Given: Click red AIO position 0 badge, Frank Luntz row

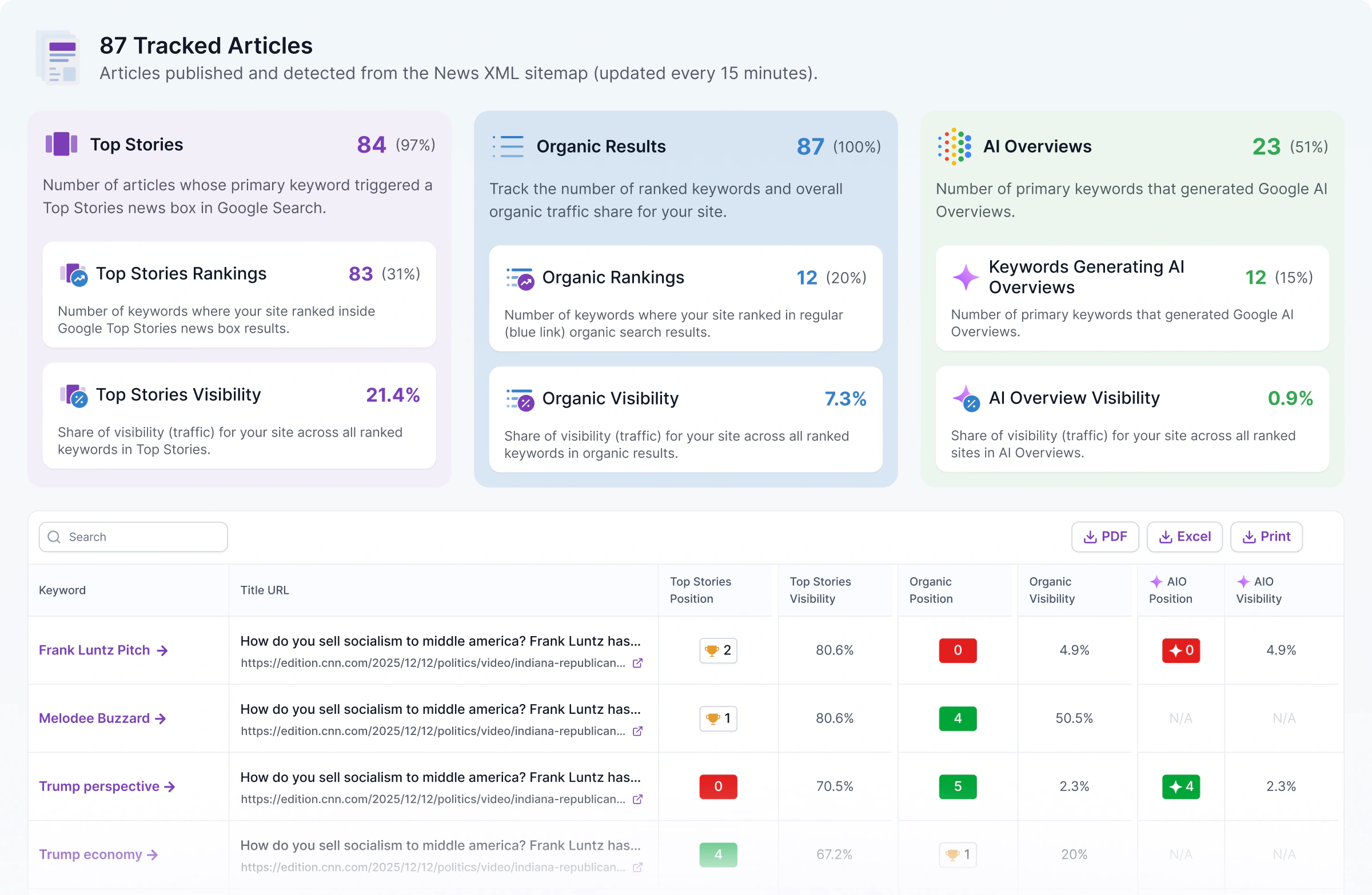Looking at the screenshot, I should click(1180, 650).
